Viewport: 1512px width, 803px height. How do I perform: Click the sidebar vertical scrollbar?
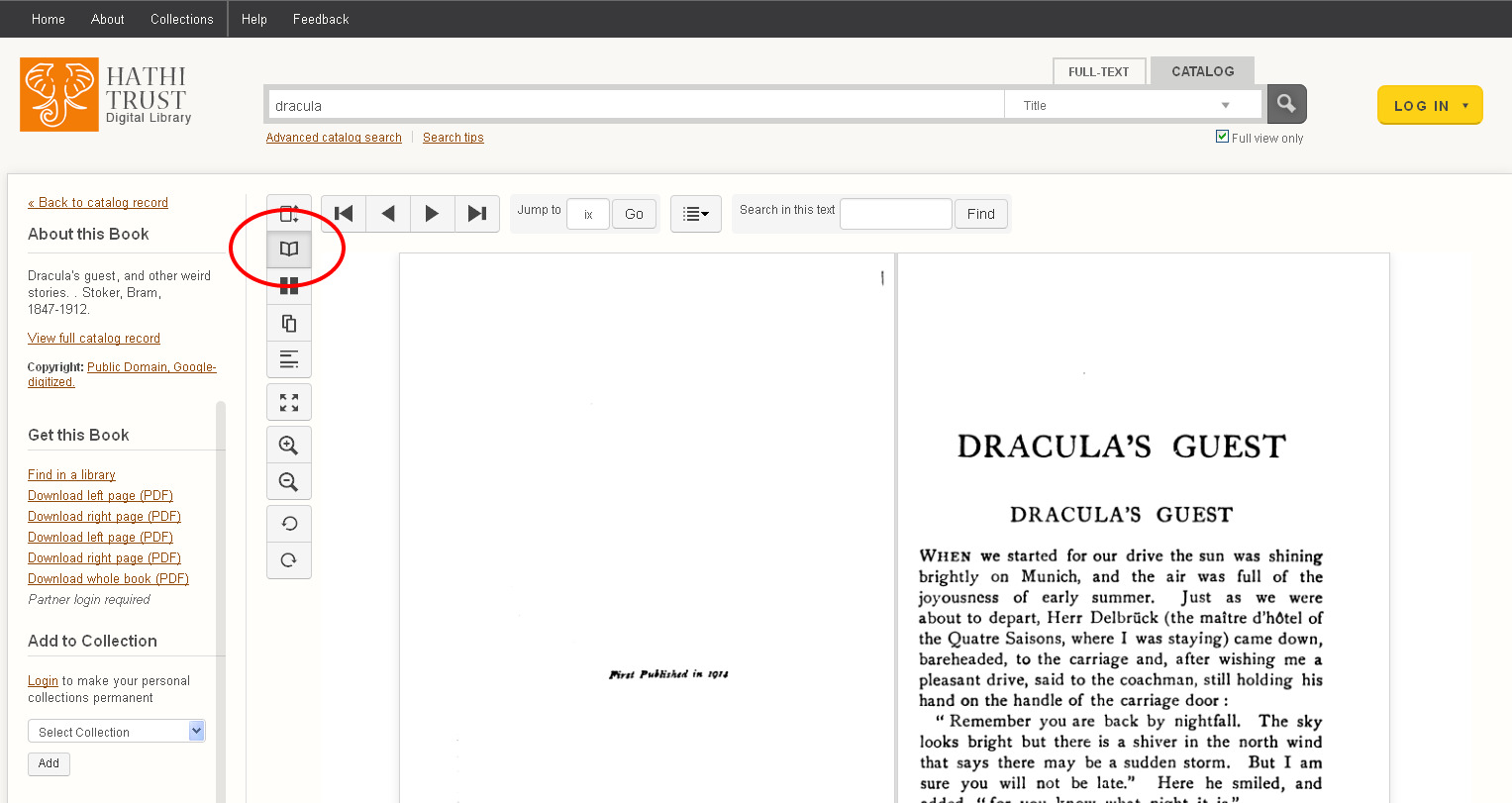tap(221, 594)
